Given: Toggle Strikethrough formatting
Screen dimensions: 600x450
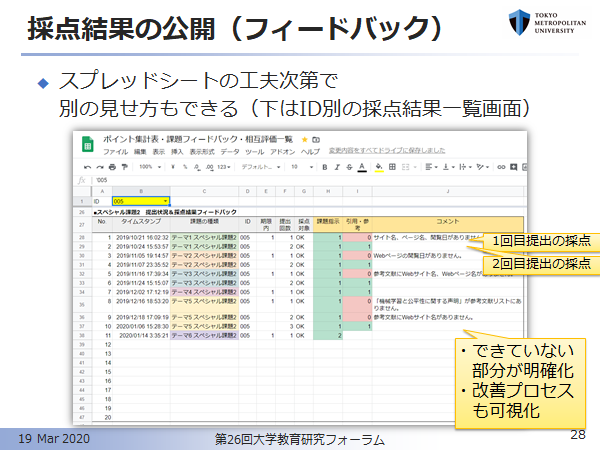Looking at the screenshot, I should click(349, 167).
